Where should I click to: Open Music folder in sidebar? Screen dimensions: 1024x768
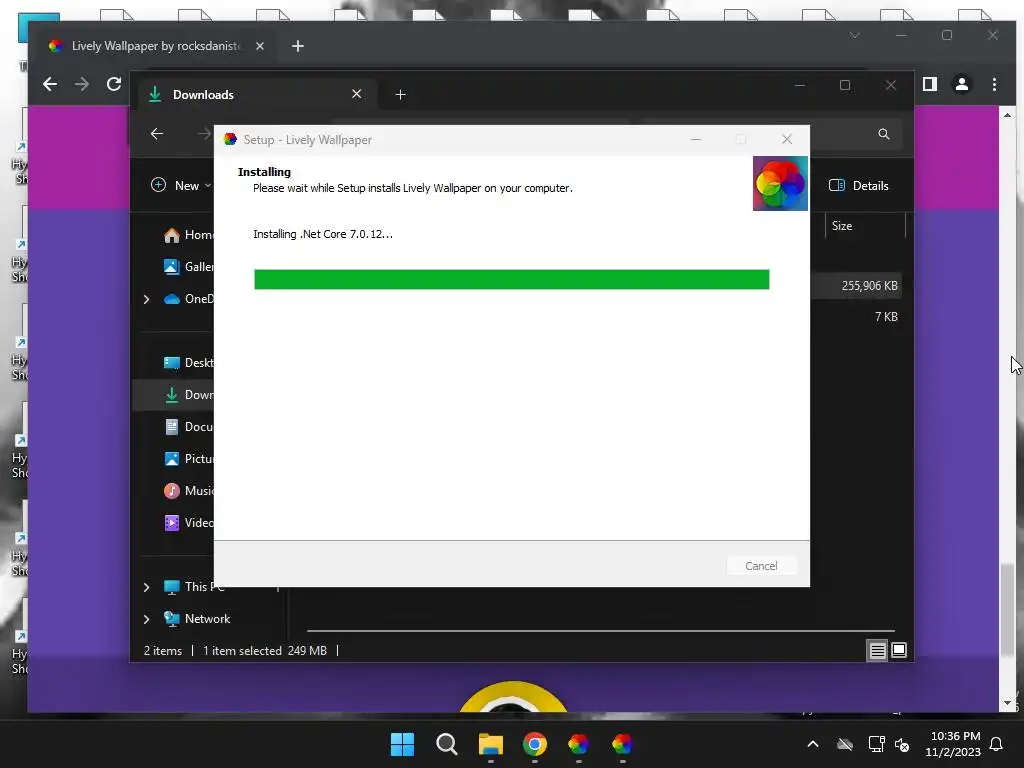click(188, 490)
